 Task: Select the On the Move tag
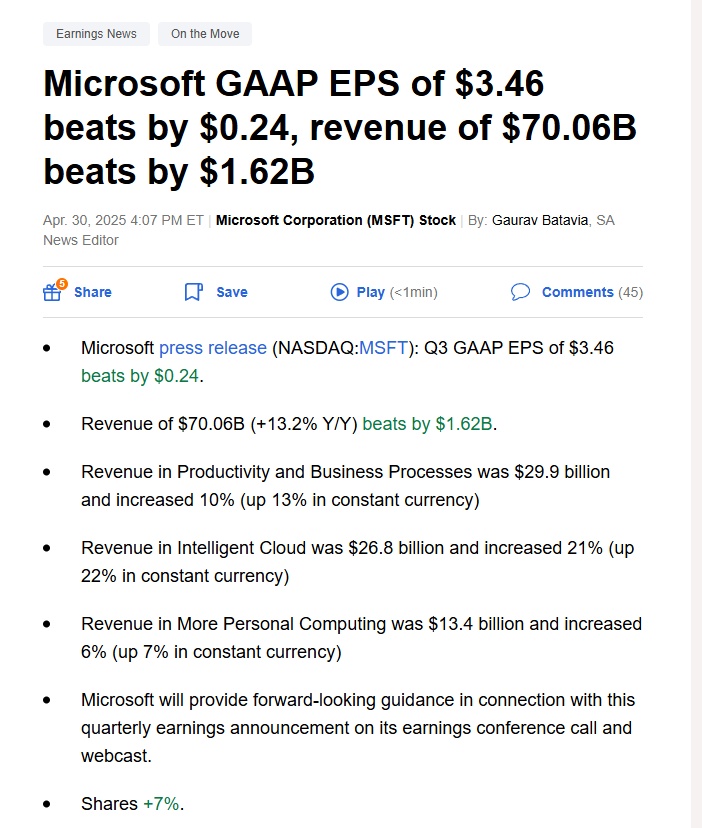(205, 34)
